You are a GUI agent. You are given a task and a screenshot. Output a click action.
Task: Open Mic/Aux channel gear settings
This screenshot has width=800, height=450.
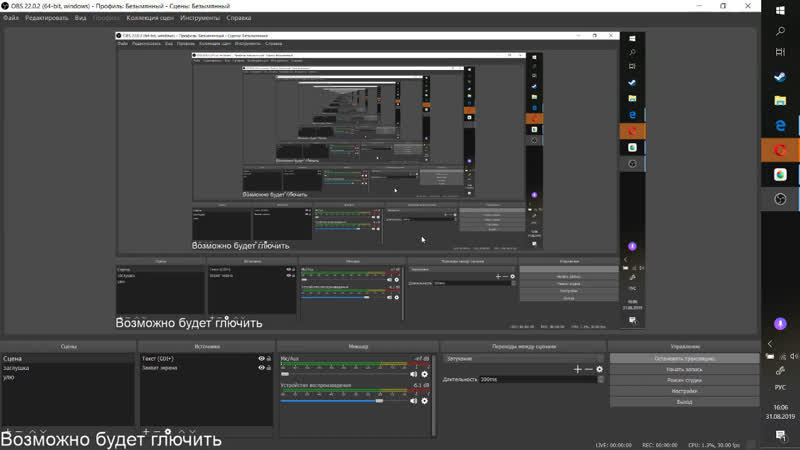[x=424, y=374]
